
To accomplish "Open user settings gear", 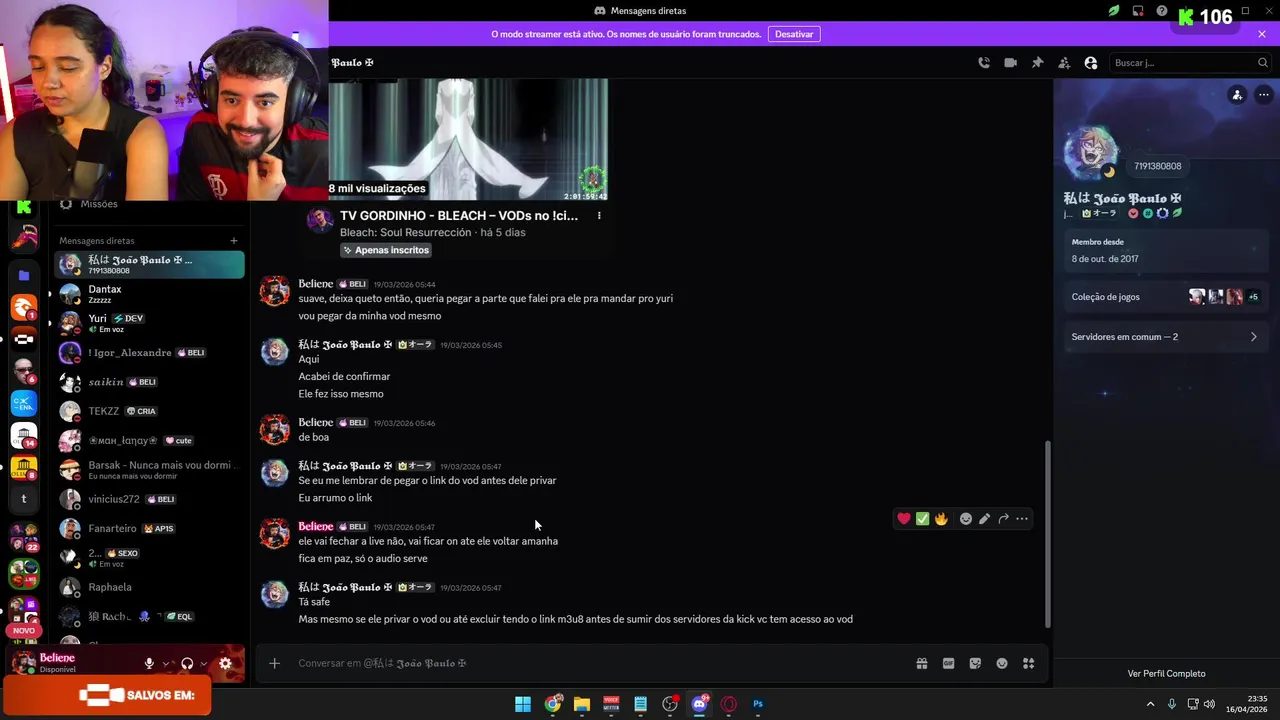I will click(225, 663).
